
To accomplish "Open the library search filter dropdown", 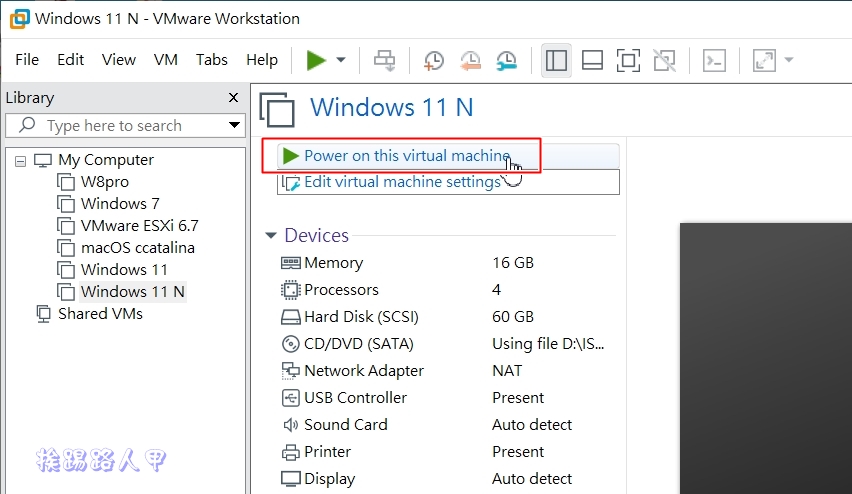I will tap(234, 126).
